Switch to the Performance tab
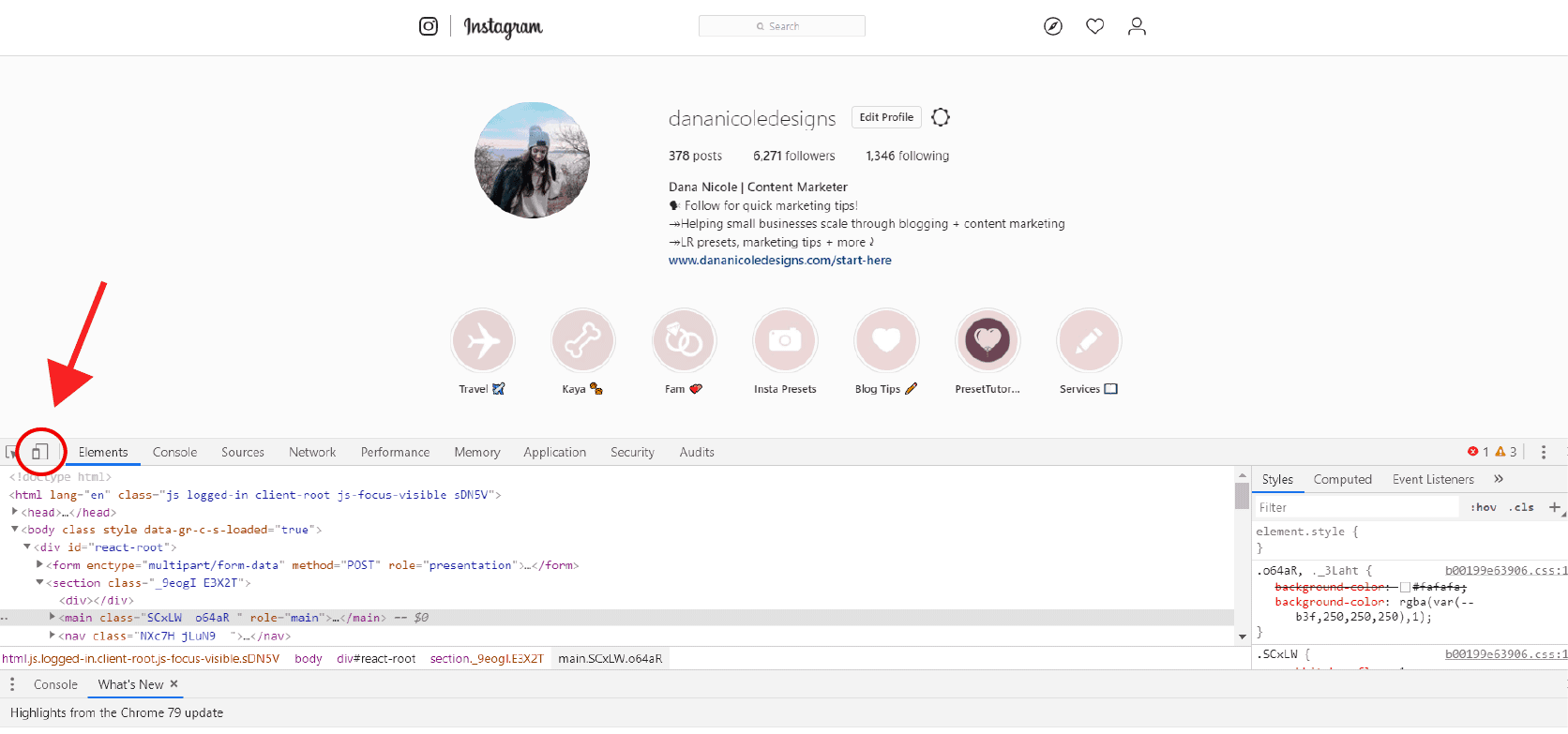The image size is (1568, 734). (395, 452)
